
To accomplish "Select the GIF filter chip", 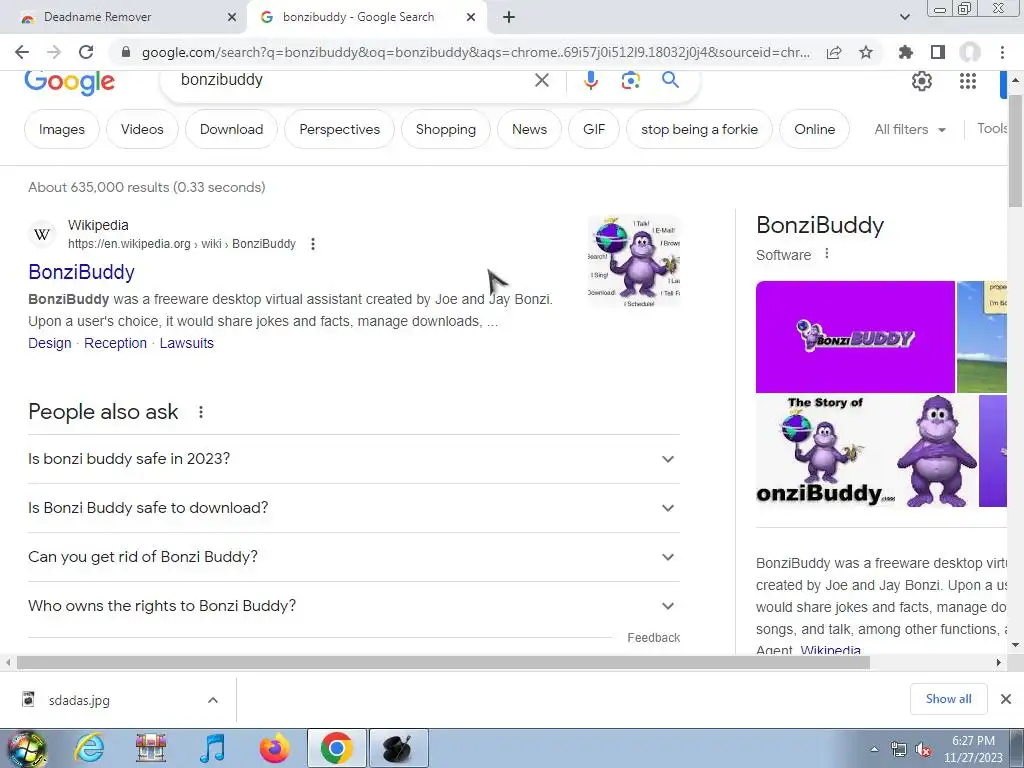I will click(x=594, y=129).
